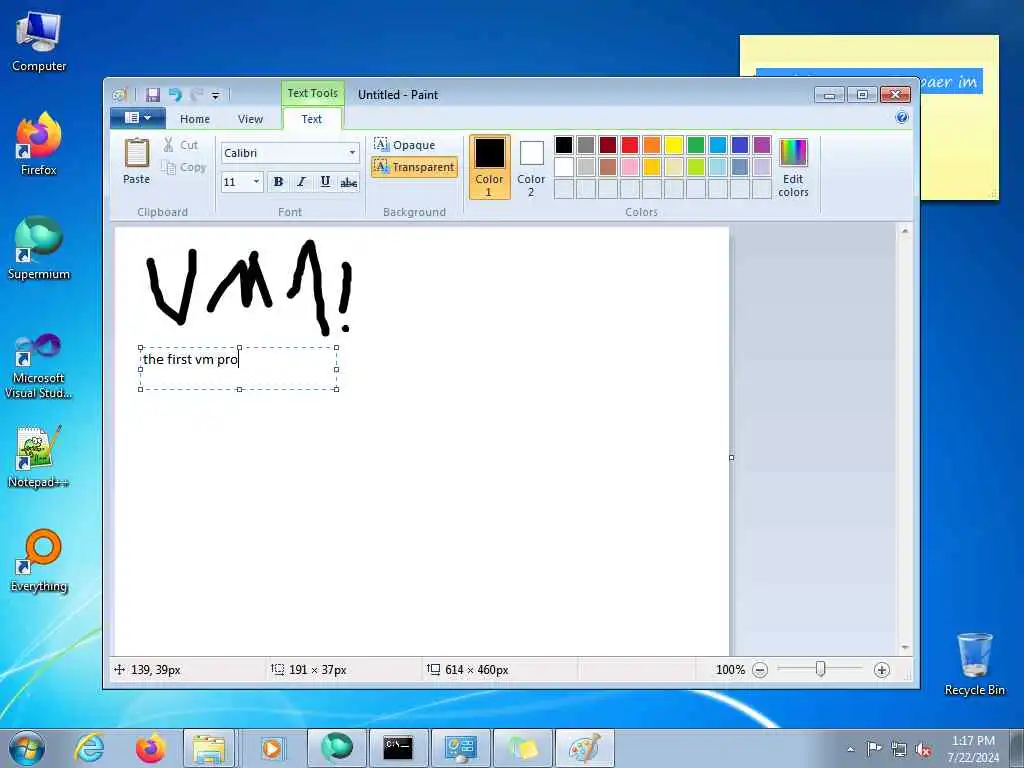Click the Copy button in Clipboard group

pos(184,168)
